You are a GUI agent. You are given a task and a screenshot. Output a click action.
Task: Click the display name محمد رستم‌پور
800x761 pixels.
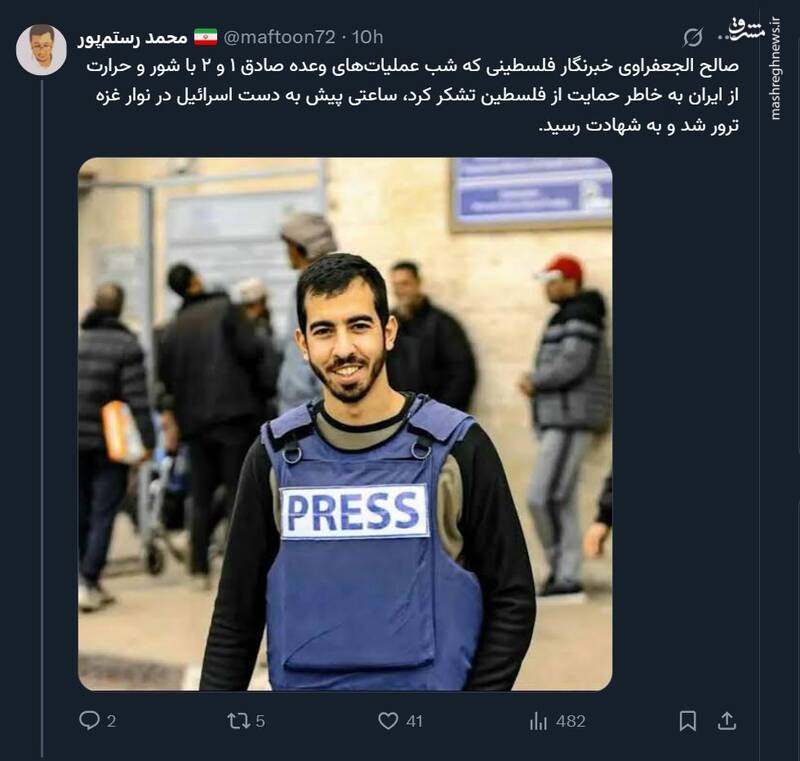(x=133, y=38)
